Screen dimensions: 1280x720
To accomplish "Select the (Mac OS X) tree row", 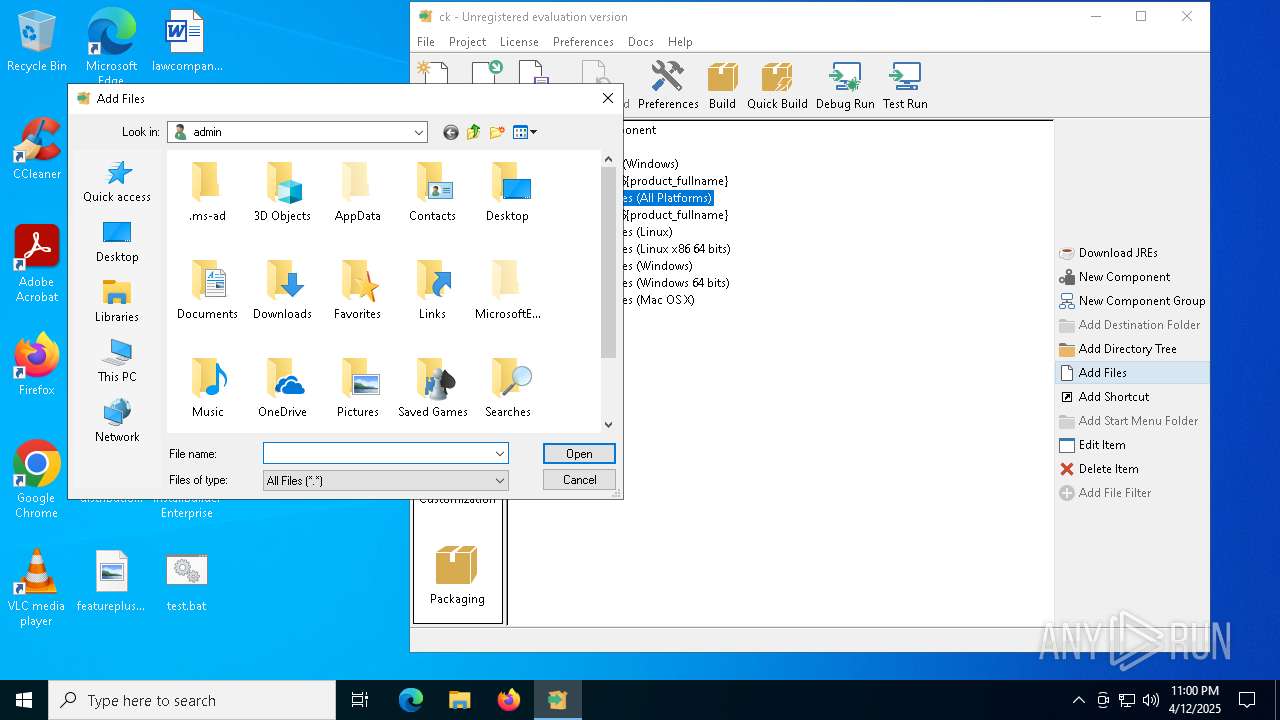I will click(x=659, y=300).
